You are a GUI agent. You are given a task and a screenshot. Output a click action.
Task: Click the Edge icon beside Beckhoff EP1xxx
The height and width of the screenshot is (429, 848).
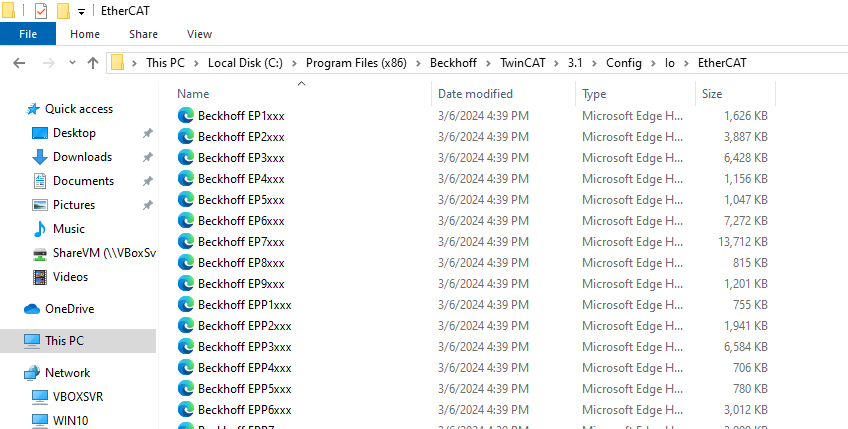pos(186,115)
